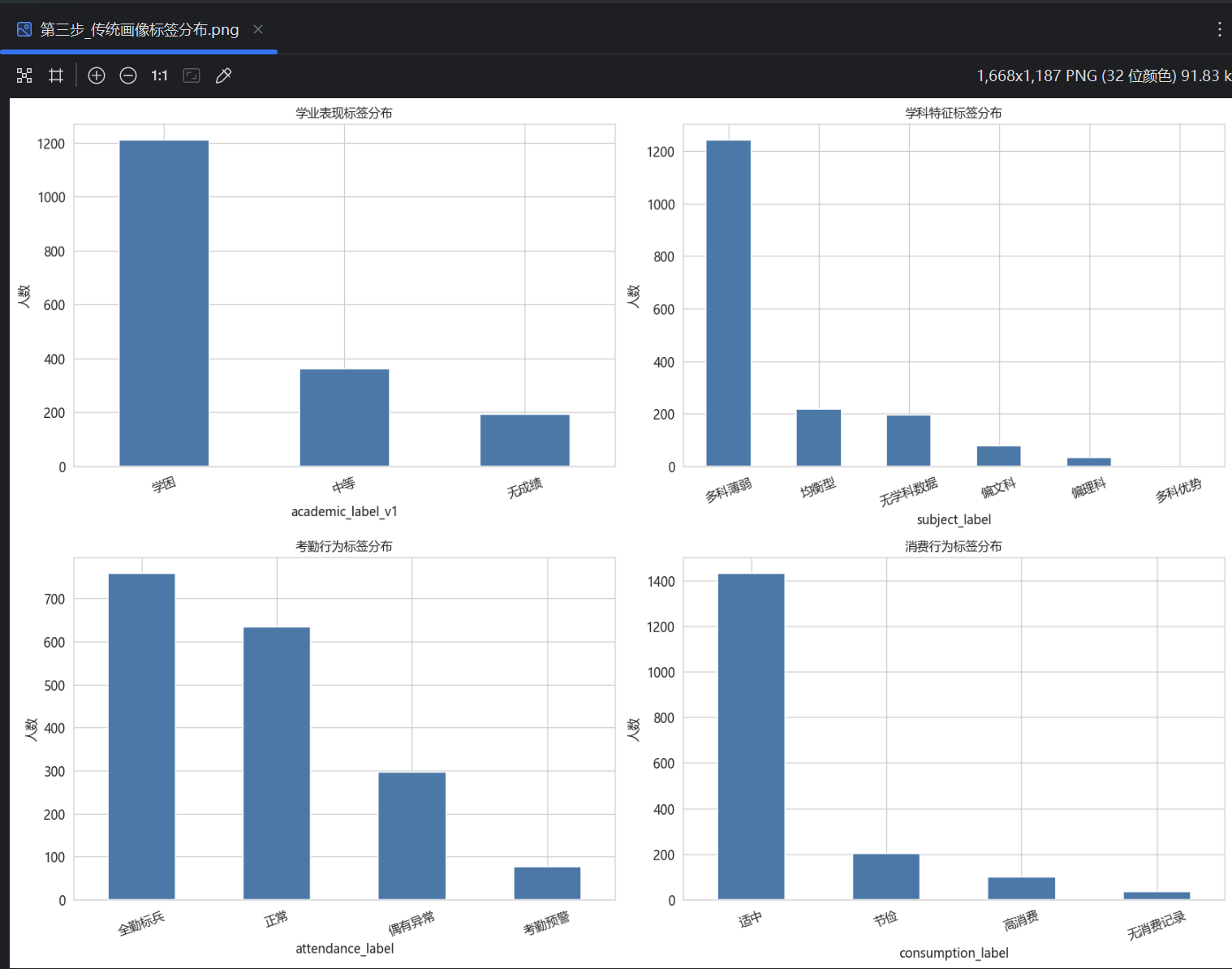Viewport: 1232px width, 969px height.
Task: Click the 学困 bar in academic chart
Action: (x=164, y=304)
